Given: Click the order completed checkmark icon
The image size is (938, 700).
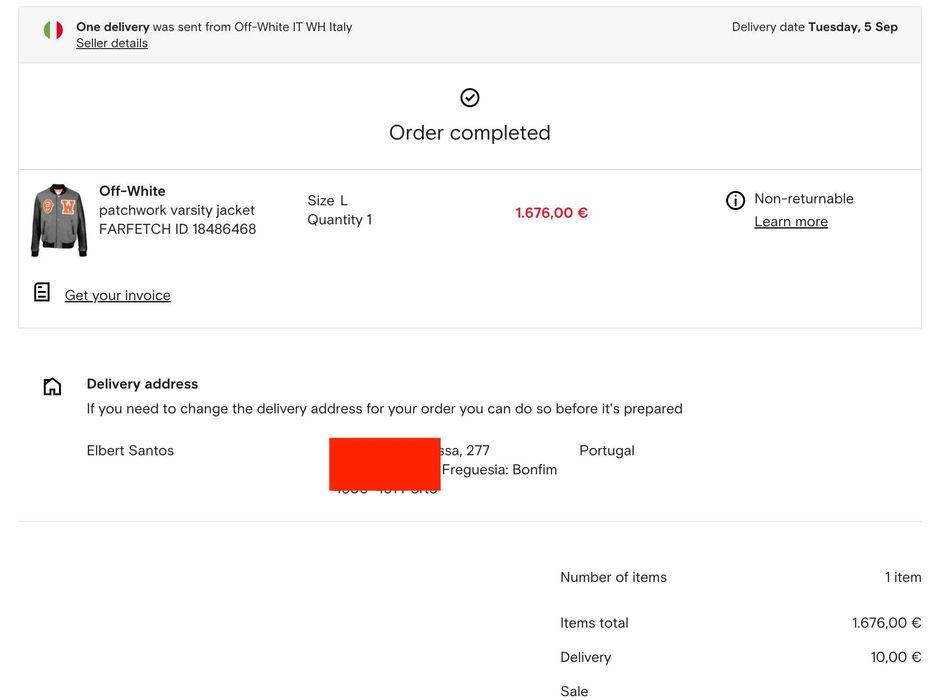Looking at the screenshot, I should [470, 97].
